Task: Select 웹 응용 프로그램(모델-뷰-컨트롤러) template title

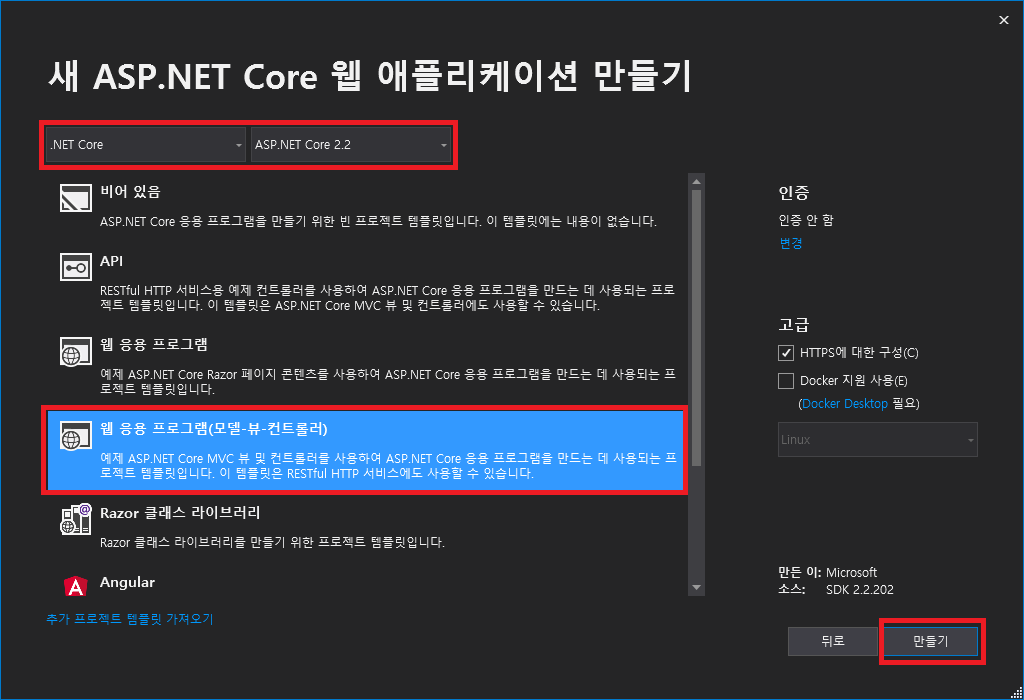Action: 214,428
